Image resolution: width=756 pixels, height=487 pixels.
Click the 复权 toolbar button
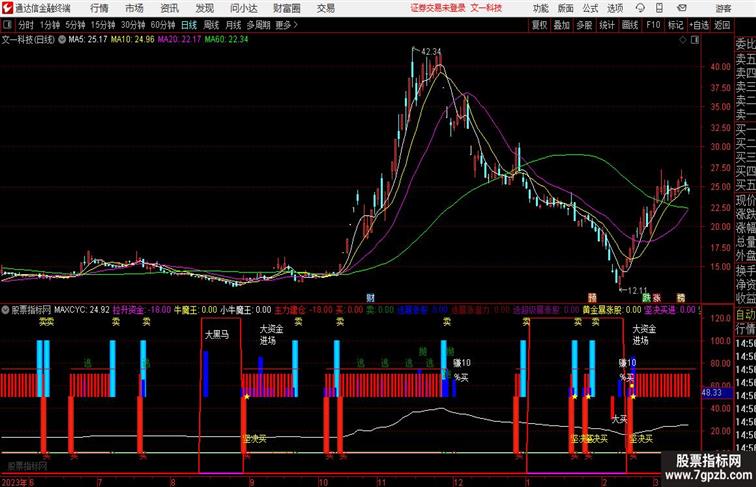(539, 25)
